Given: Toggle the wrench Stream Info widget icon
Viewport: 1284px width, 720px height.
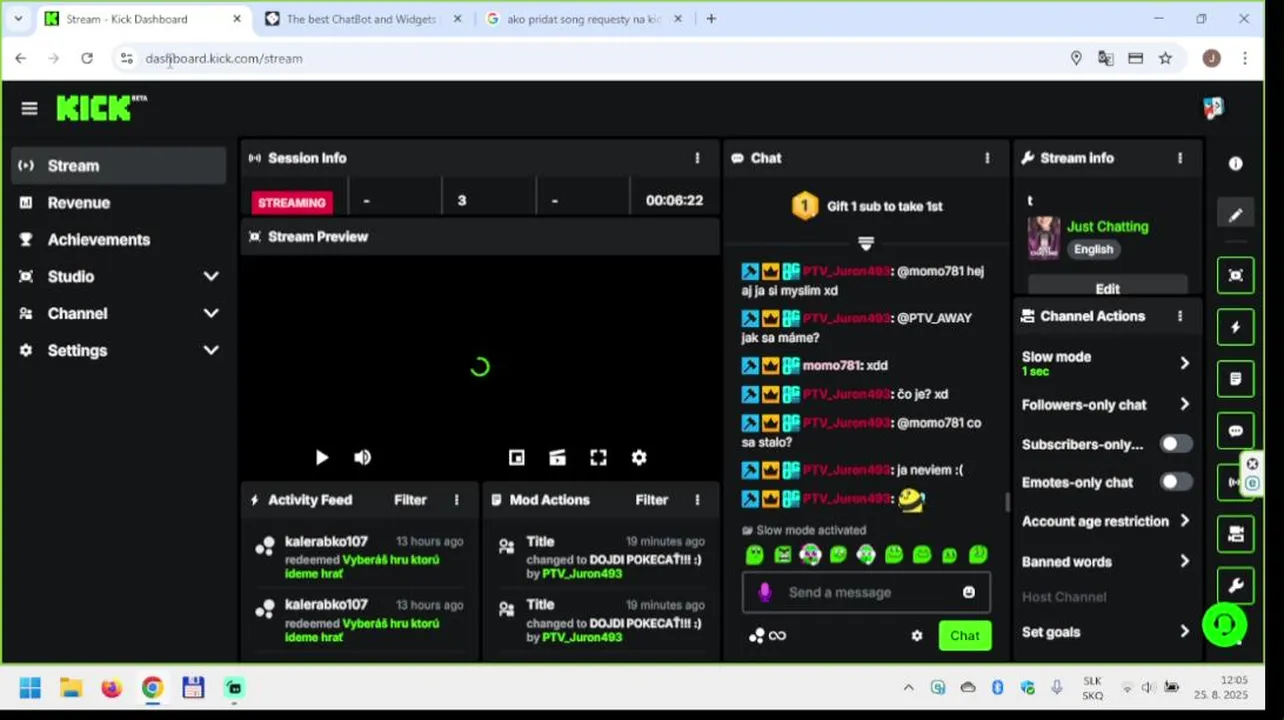Looking at the screenshot, I should tap(1236, 585).
